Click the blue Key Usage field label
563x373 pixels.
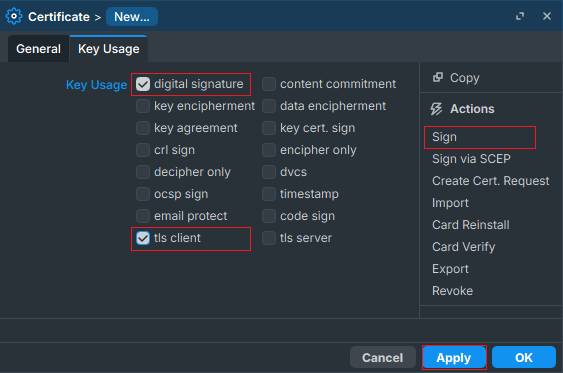tap(96, 85)
